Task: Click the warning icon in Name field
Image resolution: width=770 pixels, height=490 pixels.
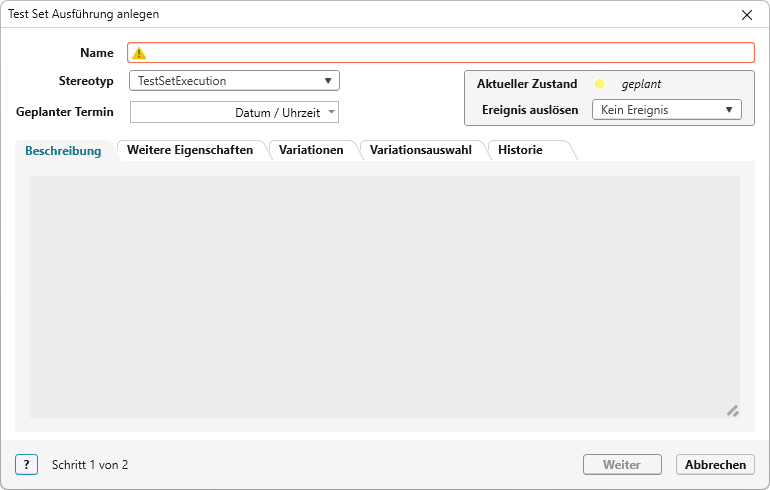Action: pyautogui.click(x=139, y=53)
